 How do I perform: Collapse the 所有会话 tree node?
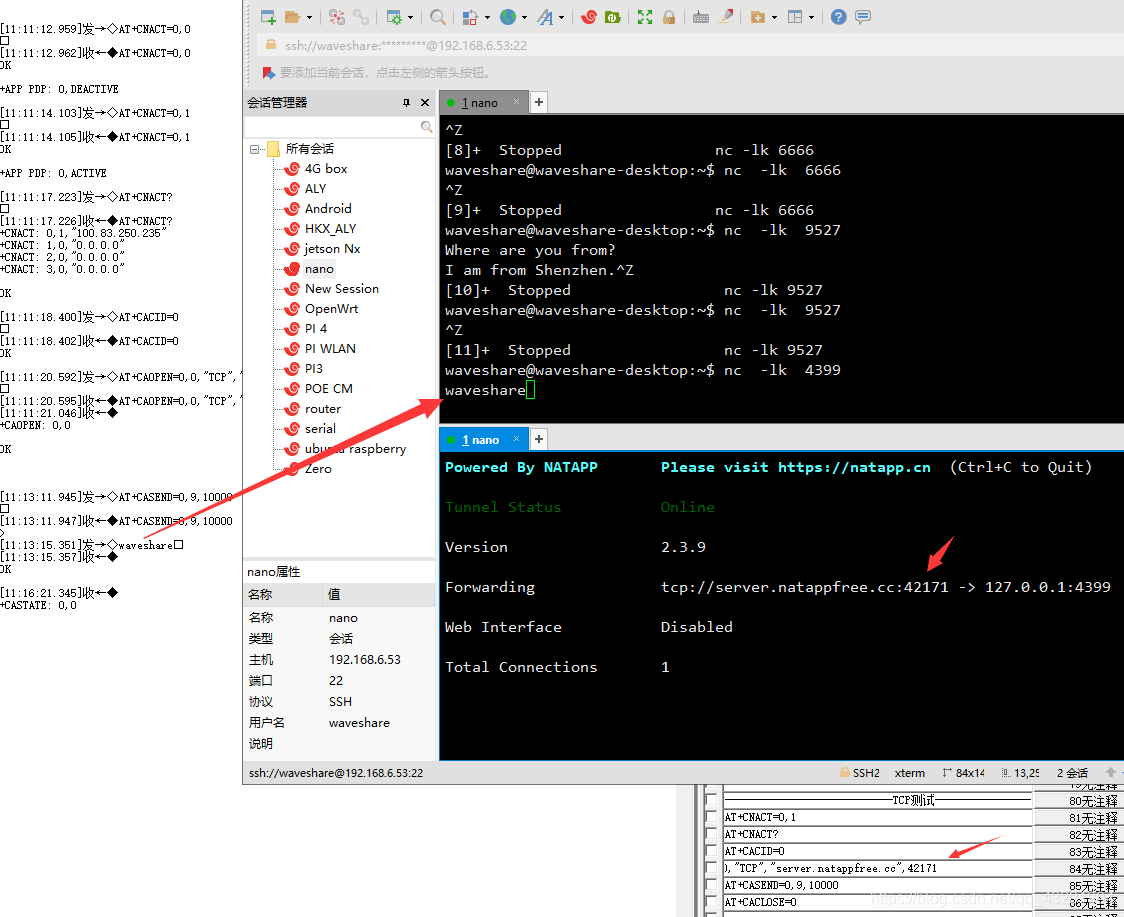(x=254, y=149)
